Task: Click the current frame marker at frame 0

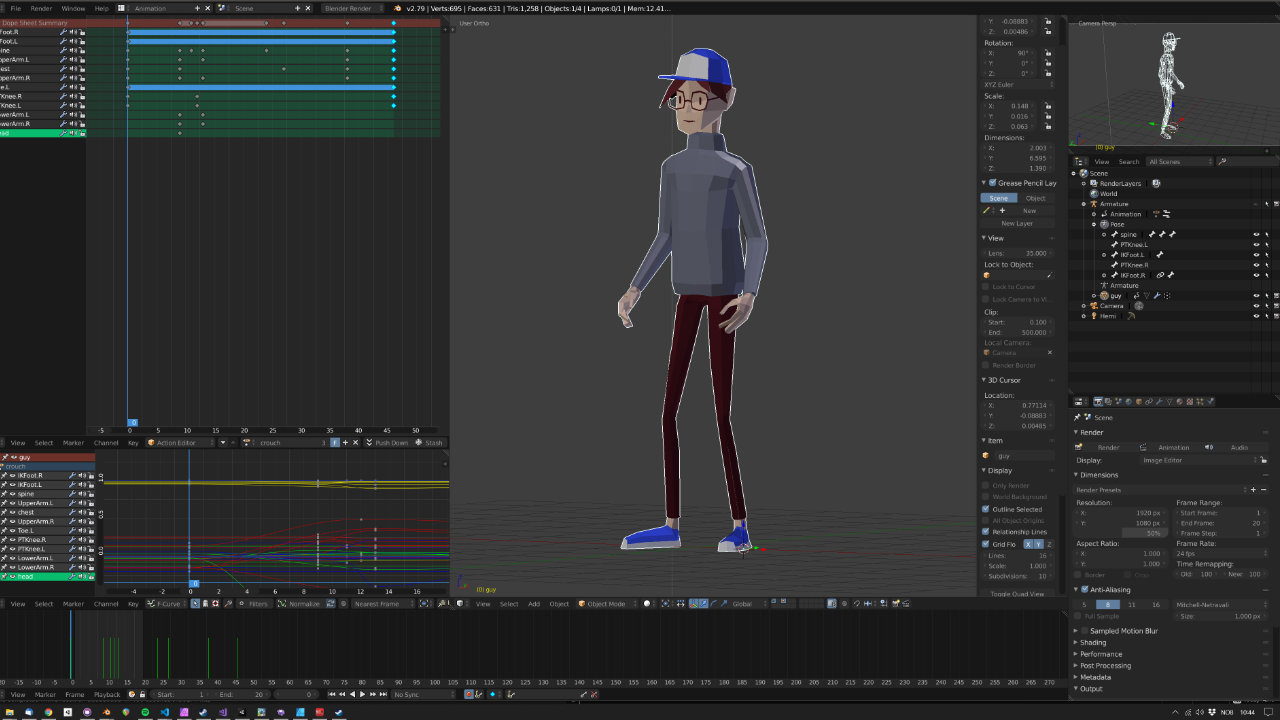Action: click(133, 423)
